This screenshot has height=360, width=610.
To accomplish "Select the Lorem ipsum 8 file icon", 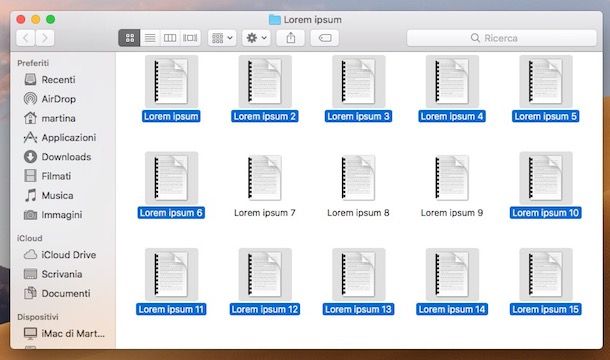I will [358, 178].
